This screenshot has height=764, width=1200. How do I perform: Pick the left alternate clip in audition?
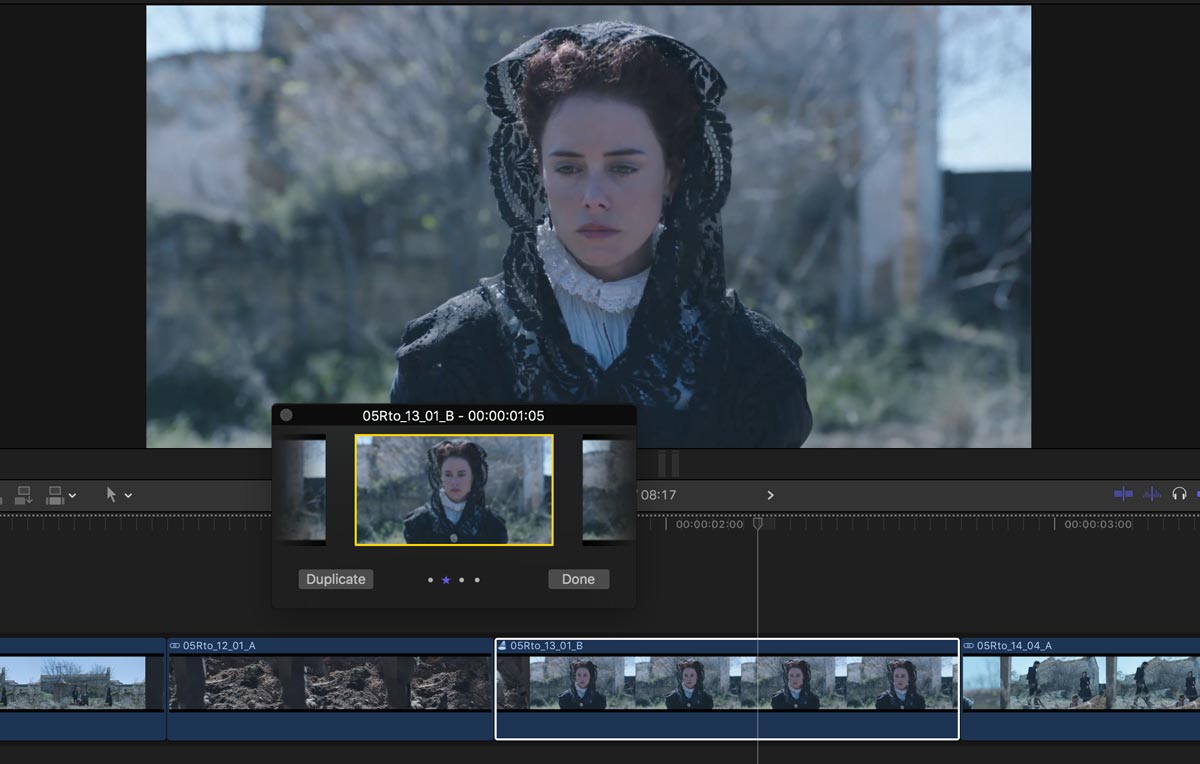tap(300, 490)
